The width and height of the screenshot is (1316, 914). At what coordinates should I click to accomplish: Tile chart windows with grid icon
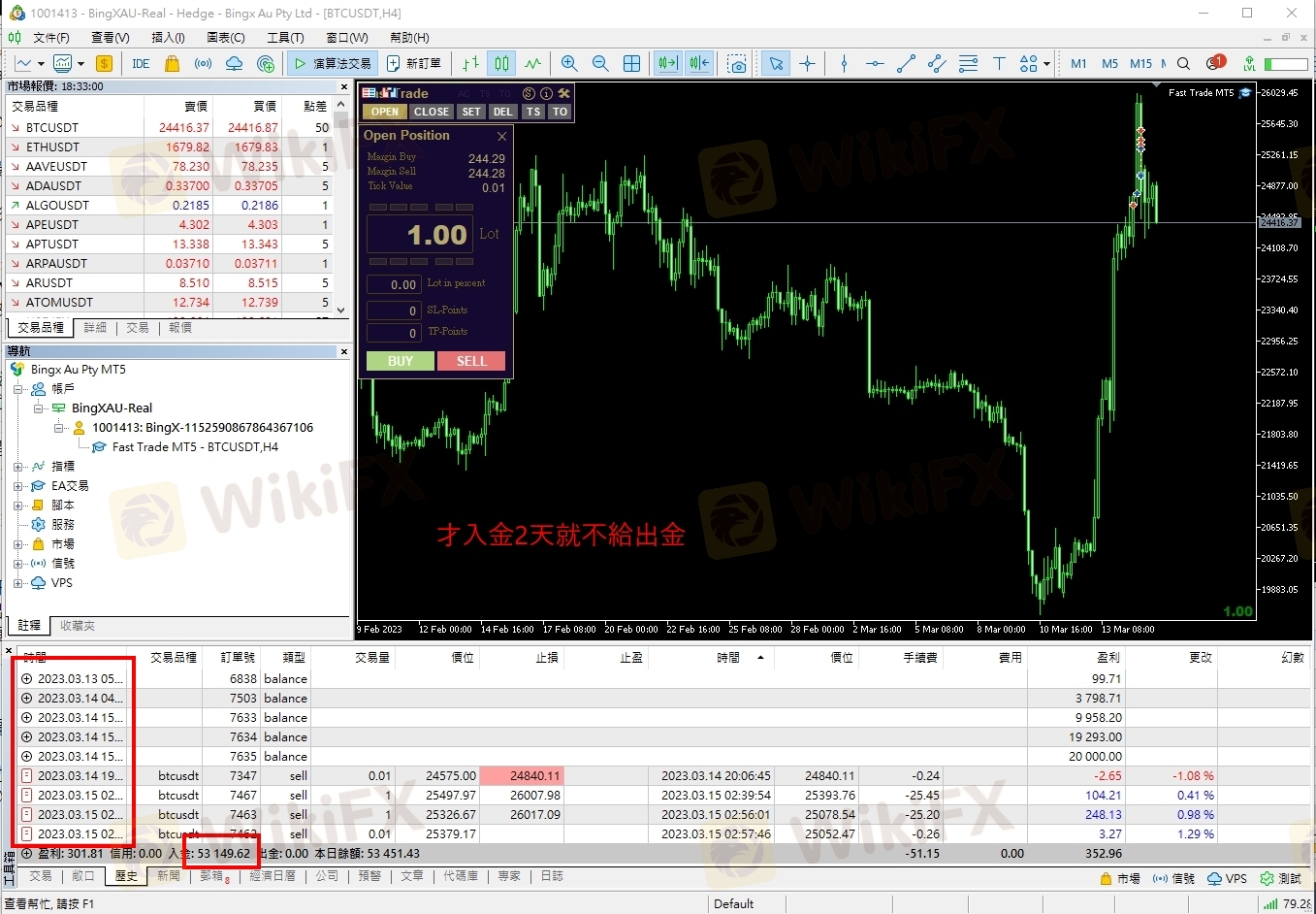pos(631,64)
